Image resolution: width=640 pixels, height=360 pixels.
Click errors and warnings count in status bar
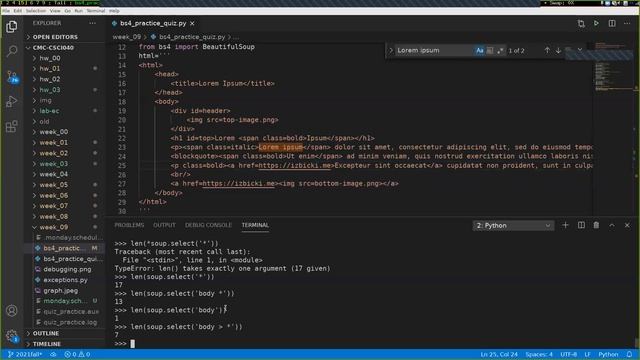pyautogui.click(x=77, y=354)
